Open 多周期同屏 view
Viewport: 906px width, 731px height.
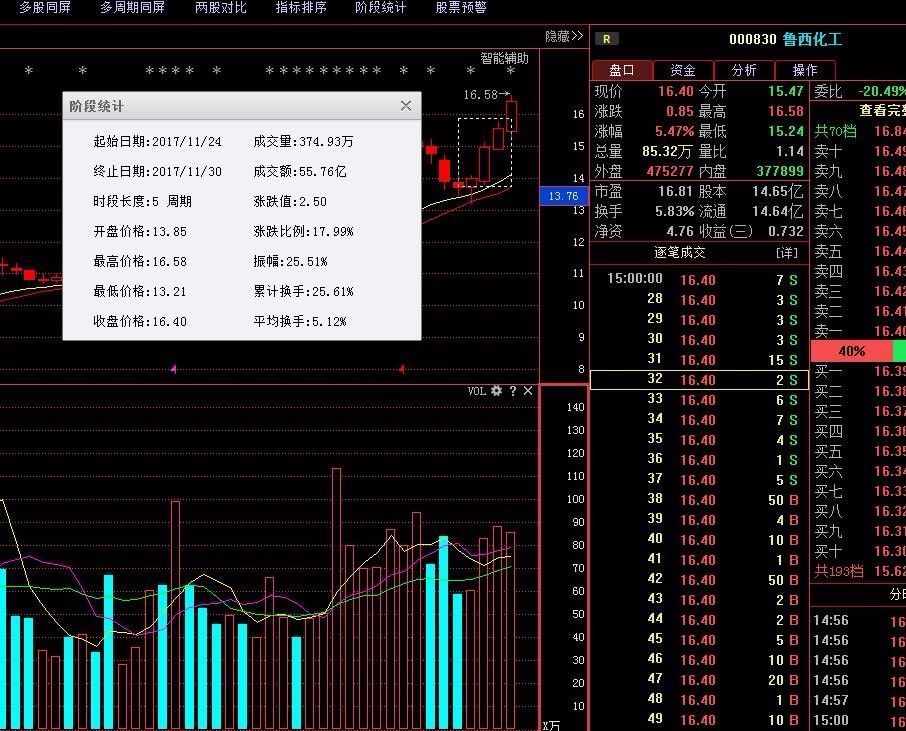pyautogui.click(x=132, y=8)
